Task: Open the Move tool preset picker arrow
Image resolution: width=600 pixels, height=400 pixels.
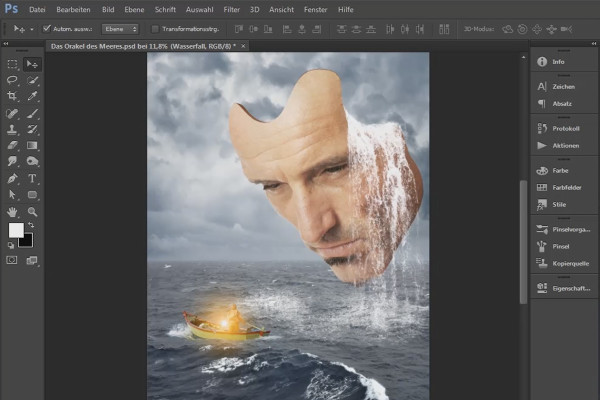Action: (32, 29)
